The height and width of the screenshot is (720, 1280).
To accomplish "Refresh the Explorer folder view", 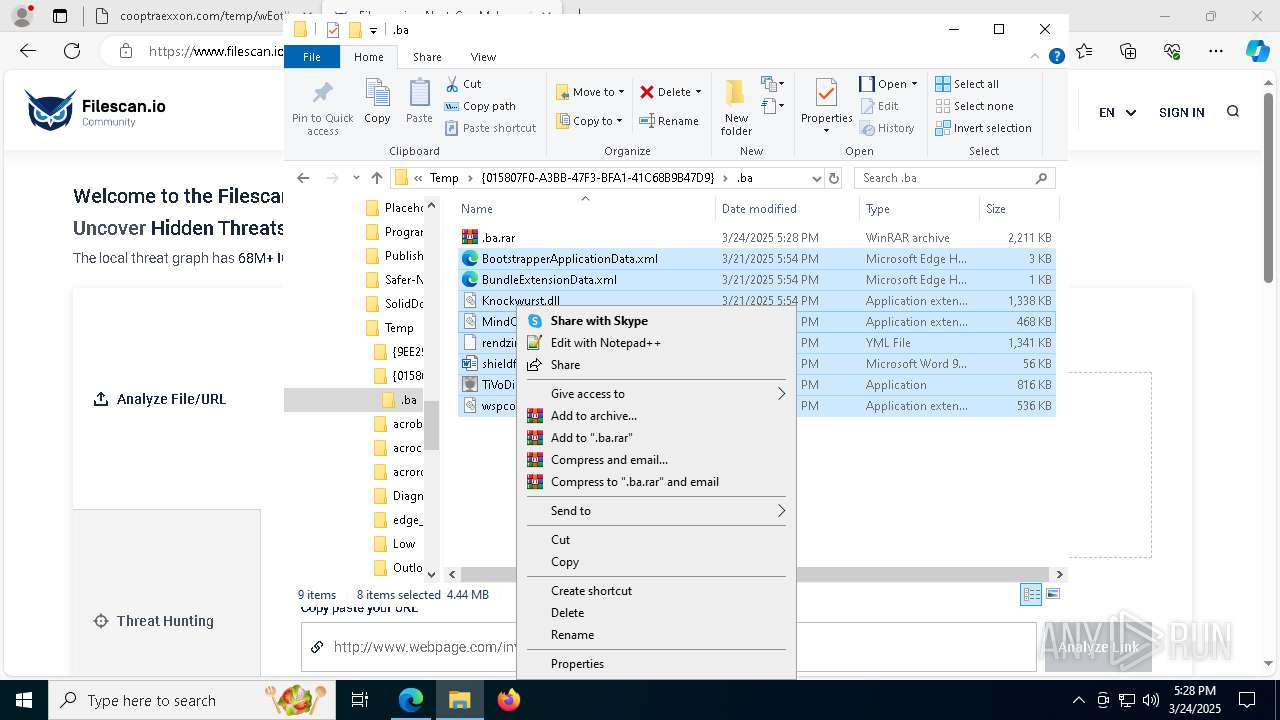I will (x=834, y=178).
